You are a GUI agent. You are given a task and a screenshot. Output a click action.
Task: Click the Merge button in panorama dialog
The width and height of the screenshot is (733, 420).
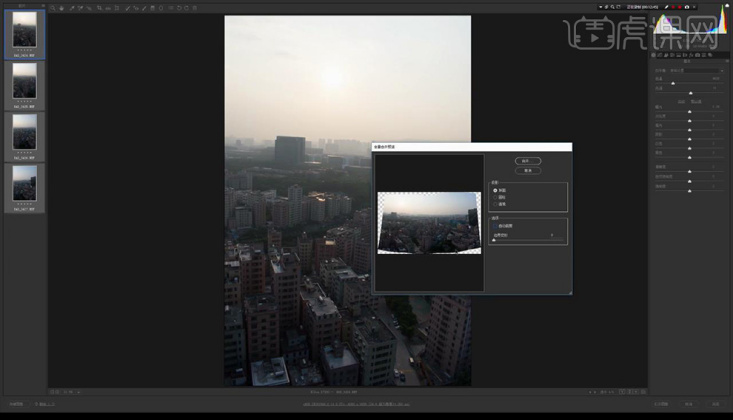[x=528, y=161]
